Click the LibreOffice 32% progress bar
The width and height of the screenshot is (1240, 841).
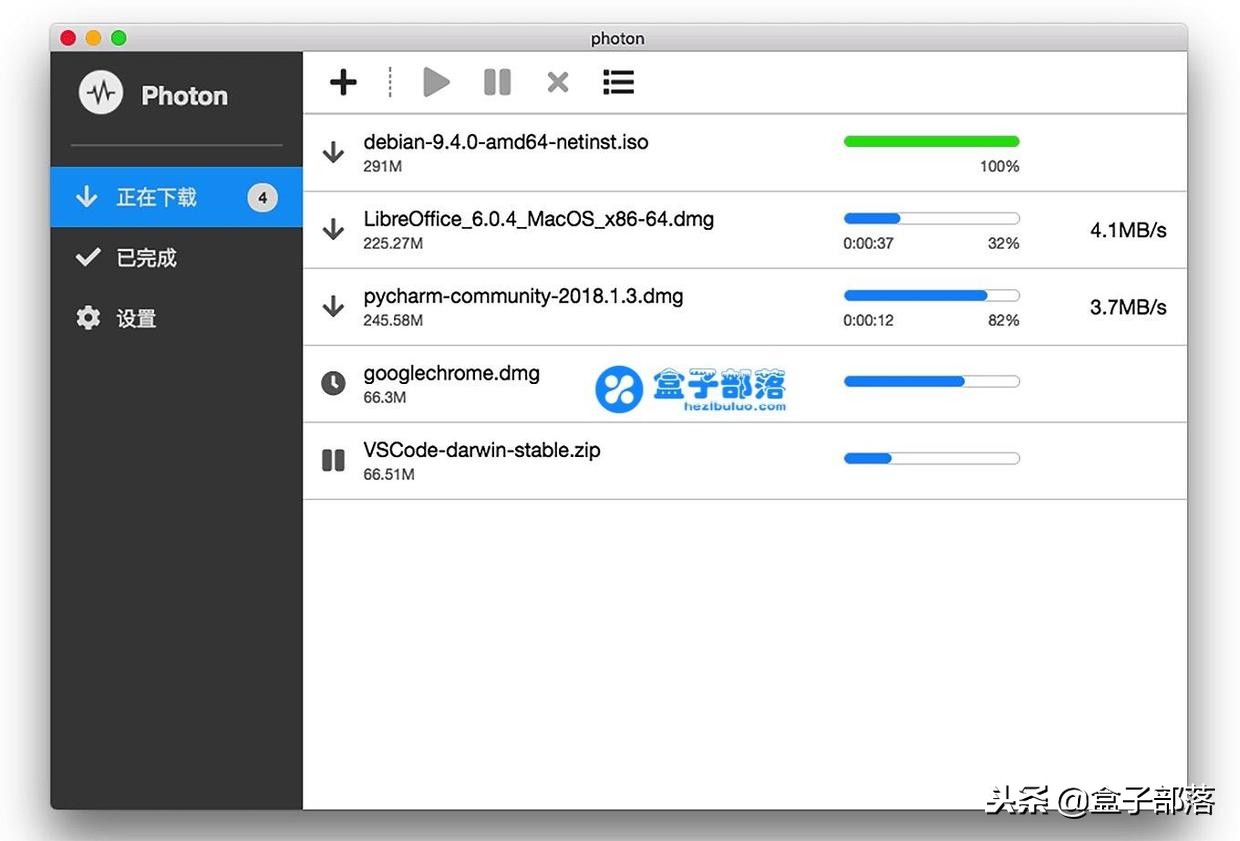click(932, 218)
